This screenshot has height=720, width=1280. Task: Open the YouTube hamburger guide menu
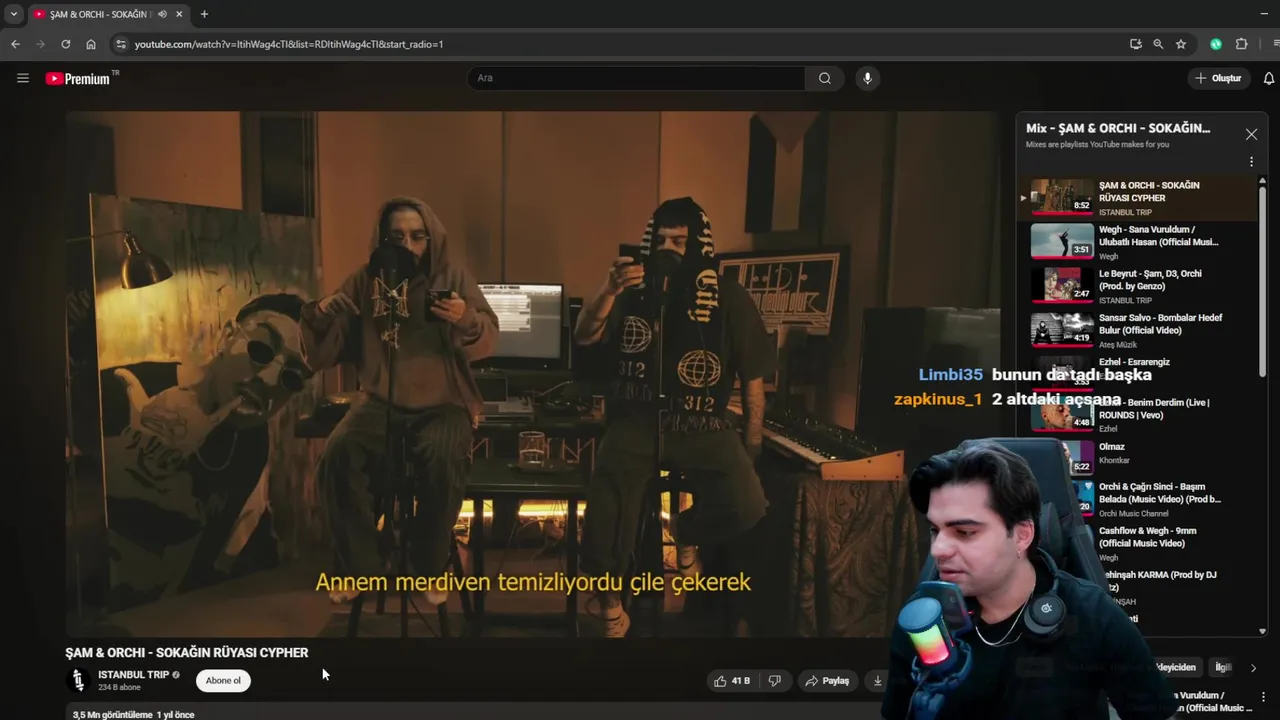pos(23,78)
